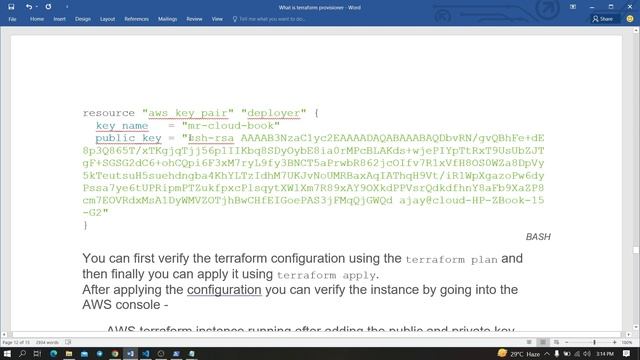Open the Design ribbon tab
Screen dimensions: 640x360
(x=83, y=19)
